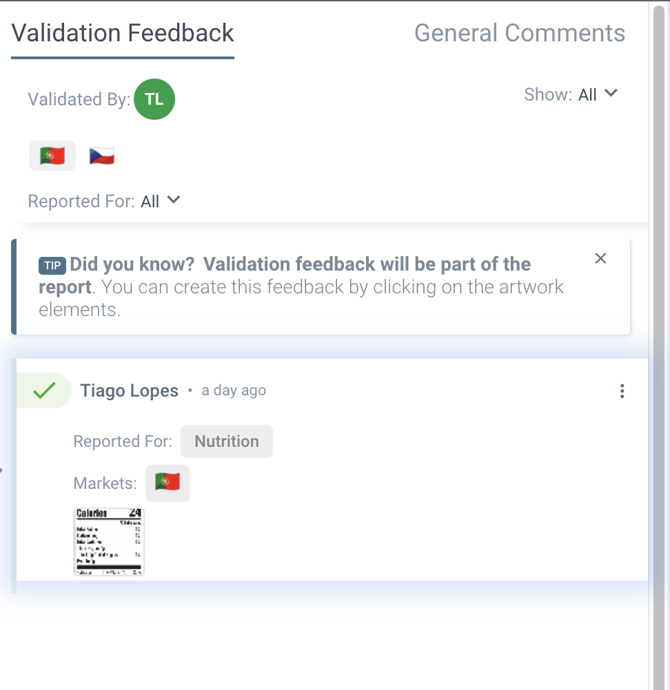Click the 'a day ago' timestamp

234,390
